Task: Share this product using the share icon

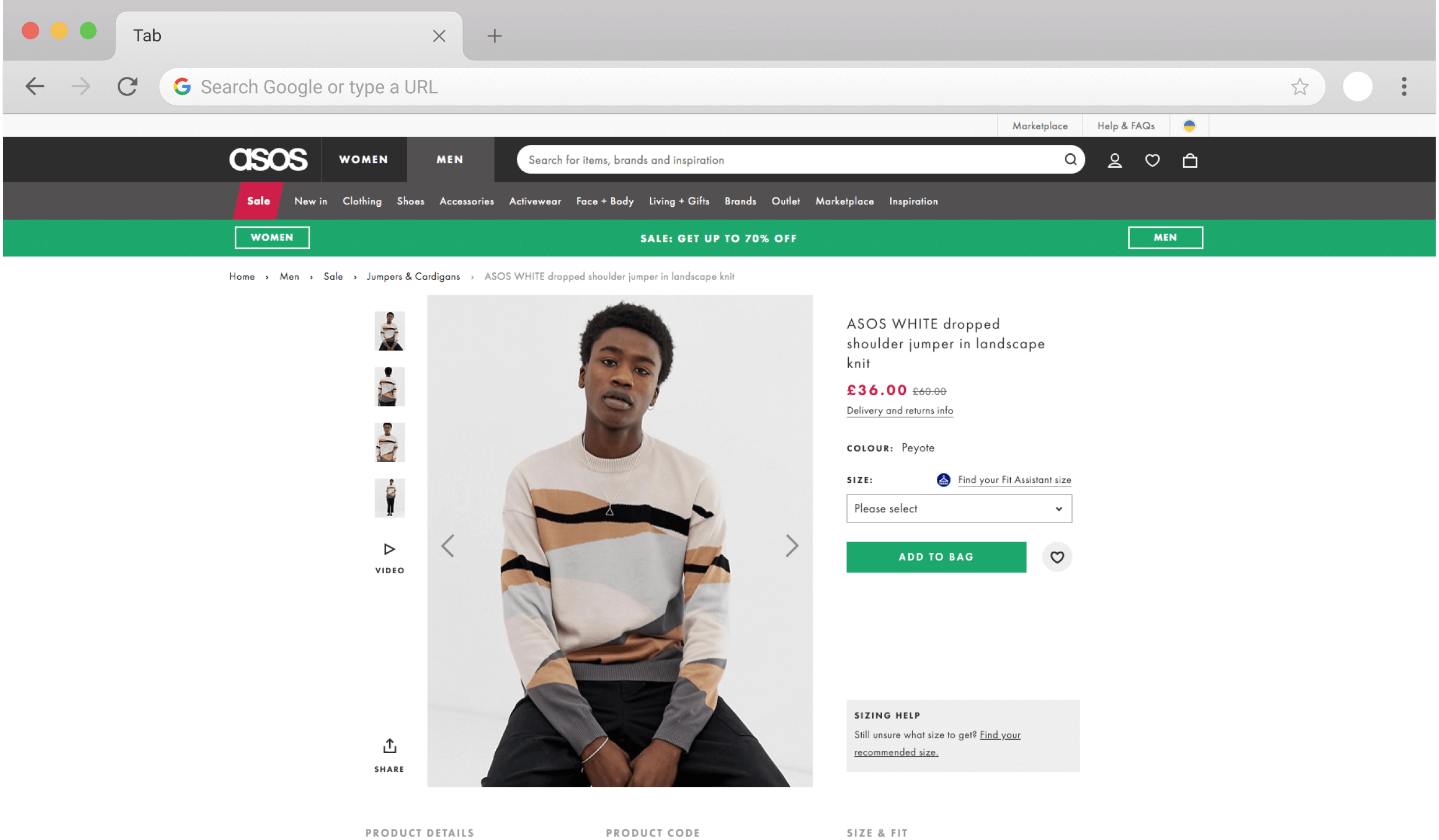Action: tap(389, 746)
